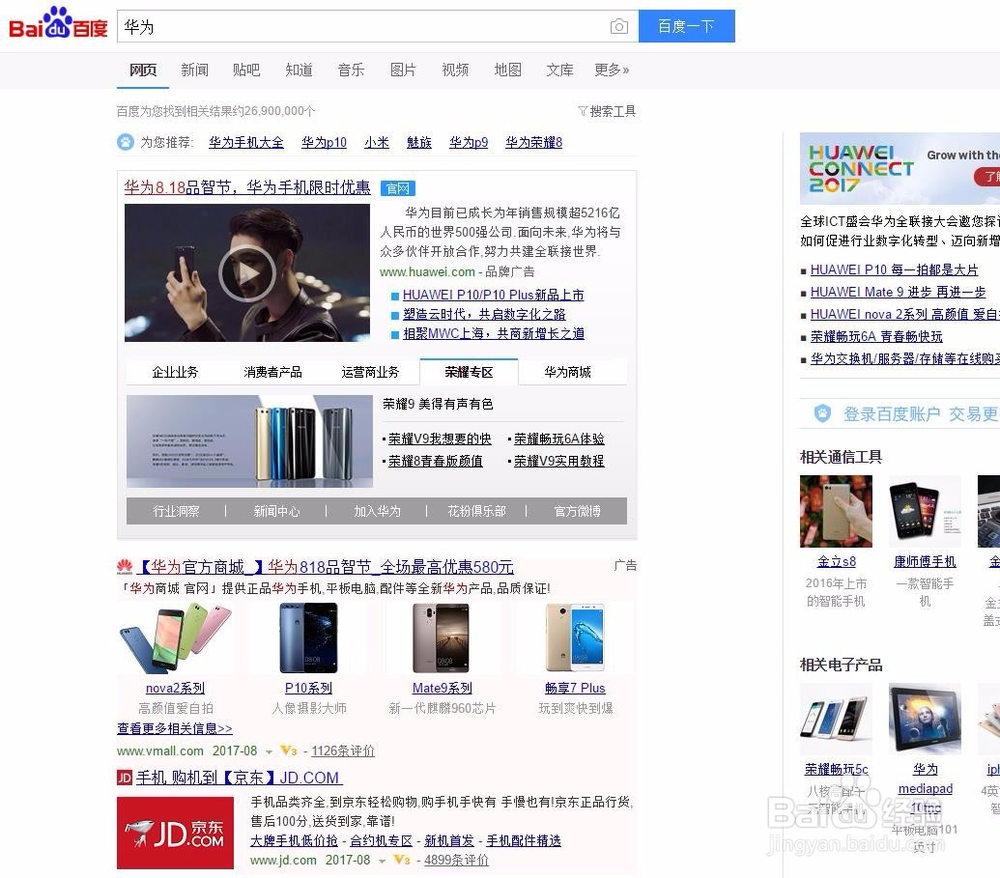
Task: Click Huawei logo icon beside 华为官方商城
Action: click(125, 566)
